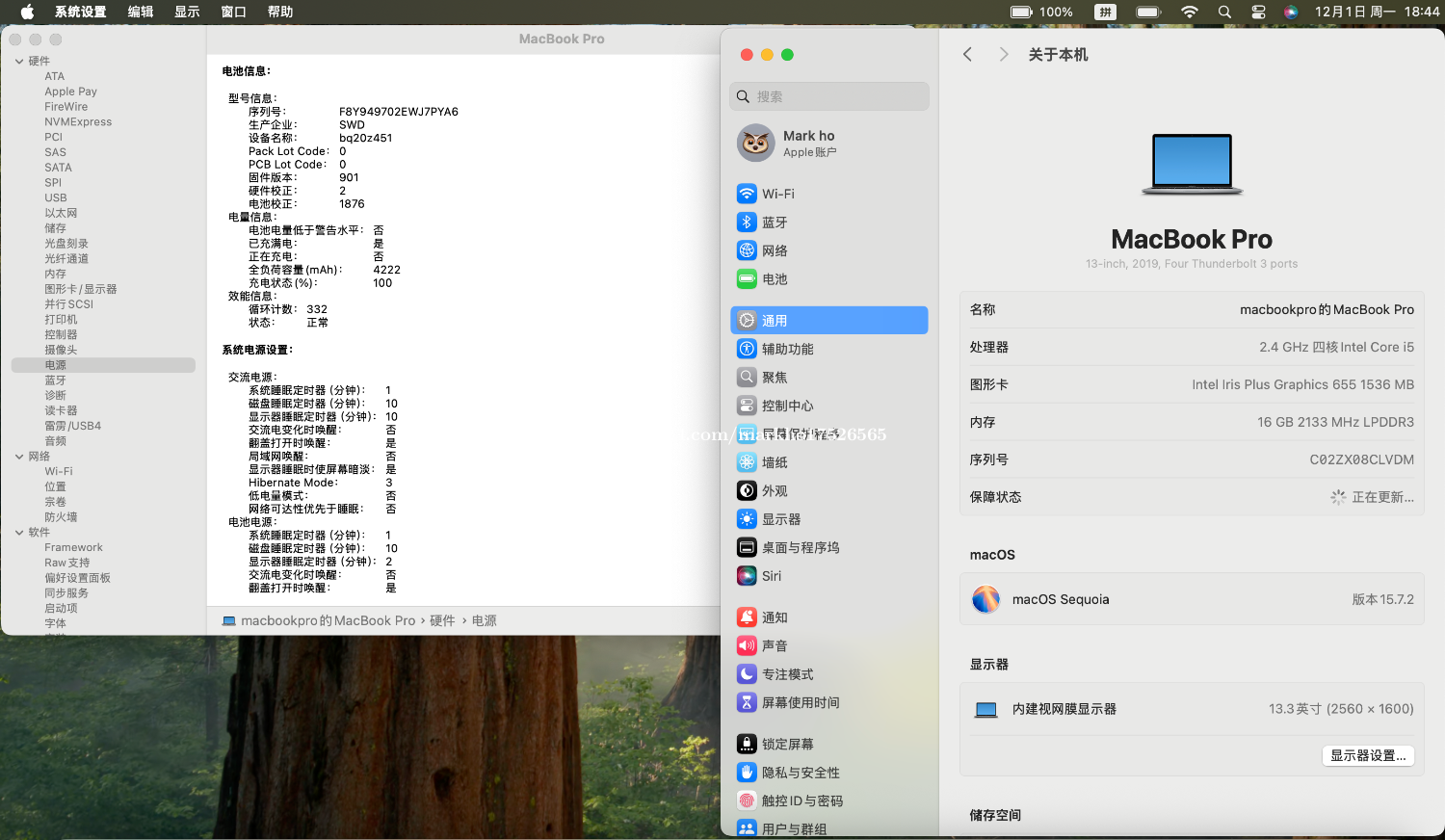Open the 窗口 (Window) menu
Viewport: 1445px width, 840px height.
tap(234, 13)
